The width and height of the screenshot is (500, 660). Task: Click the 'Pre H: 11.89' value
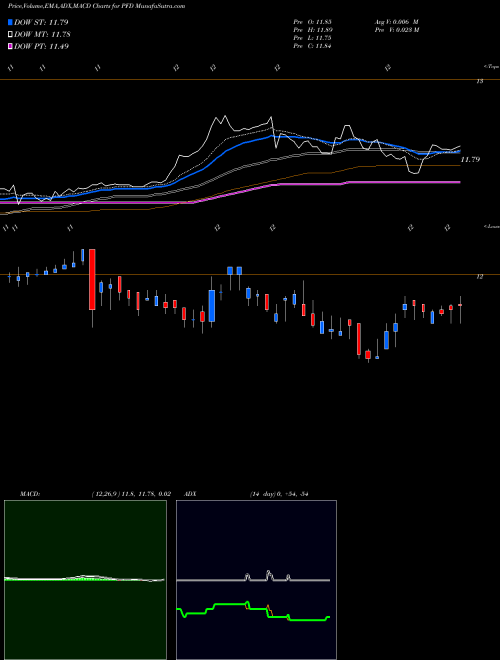pyautogui.click(x=312, y=30)
